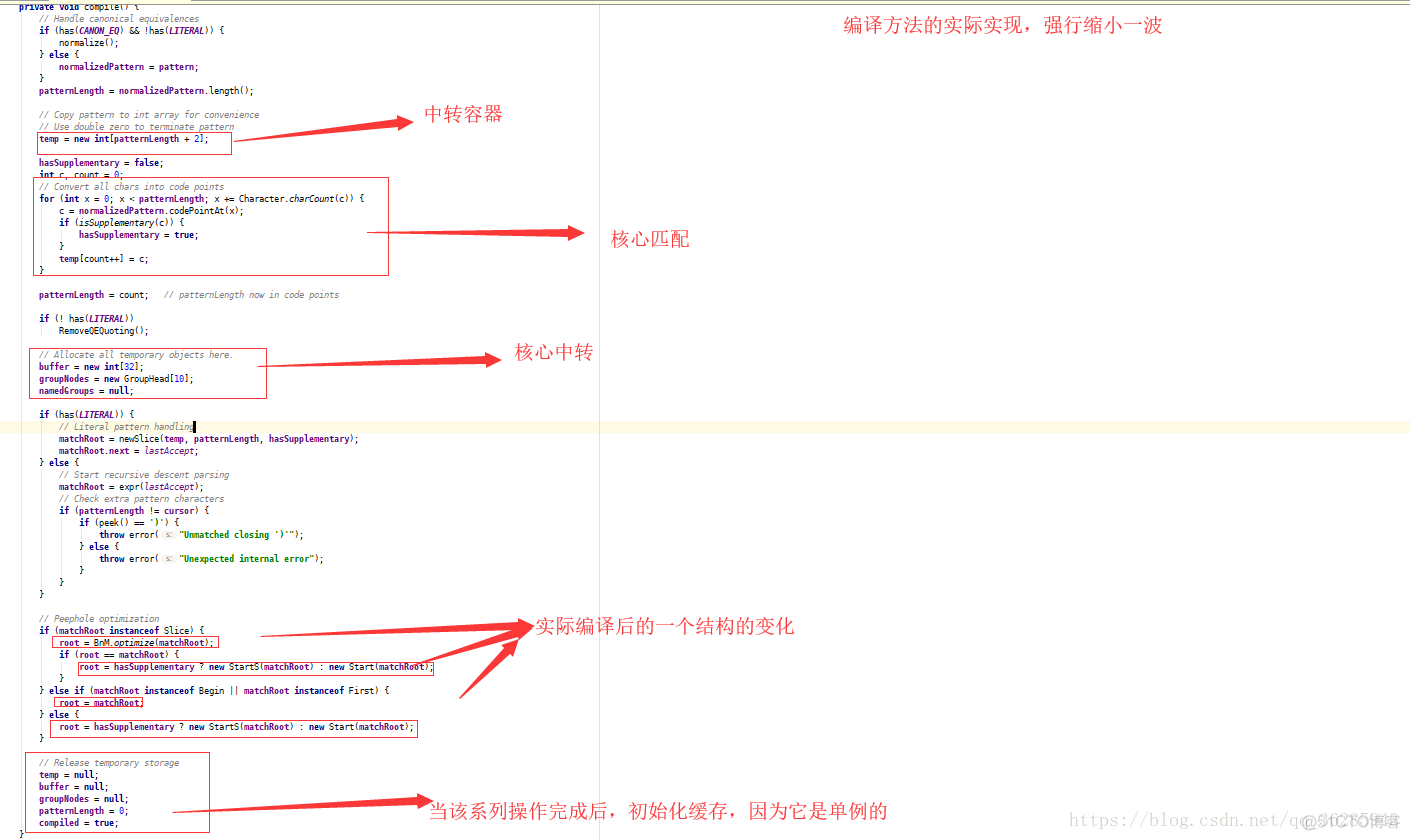Click comment "// Release temporary storage"
This screenshot has height=840, width=1410.
(109, 763)
